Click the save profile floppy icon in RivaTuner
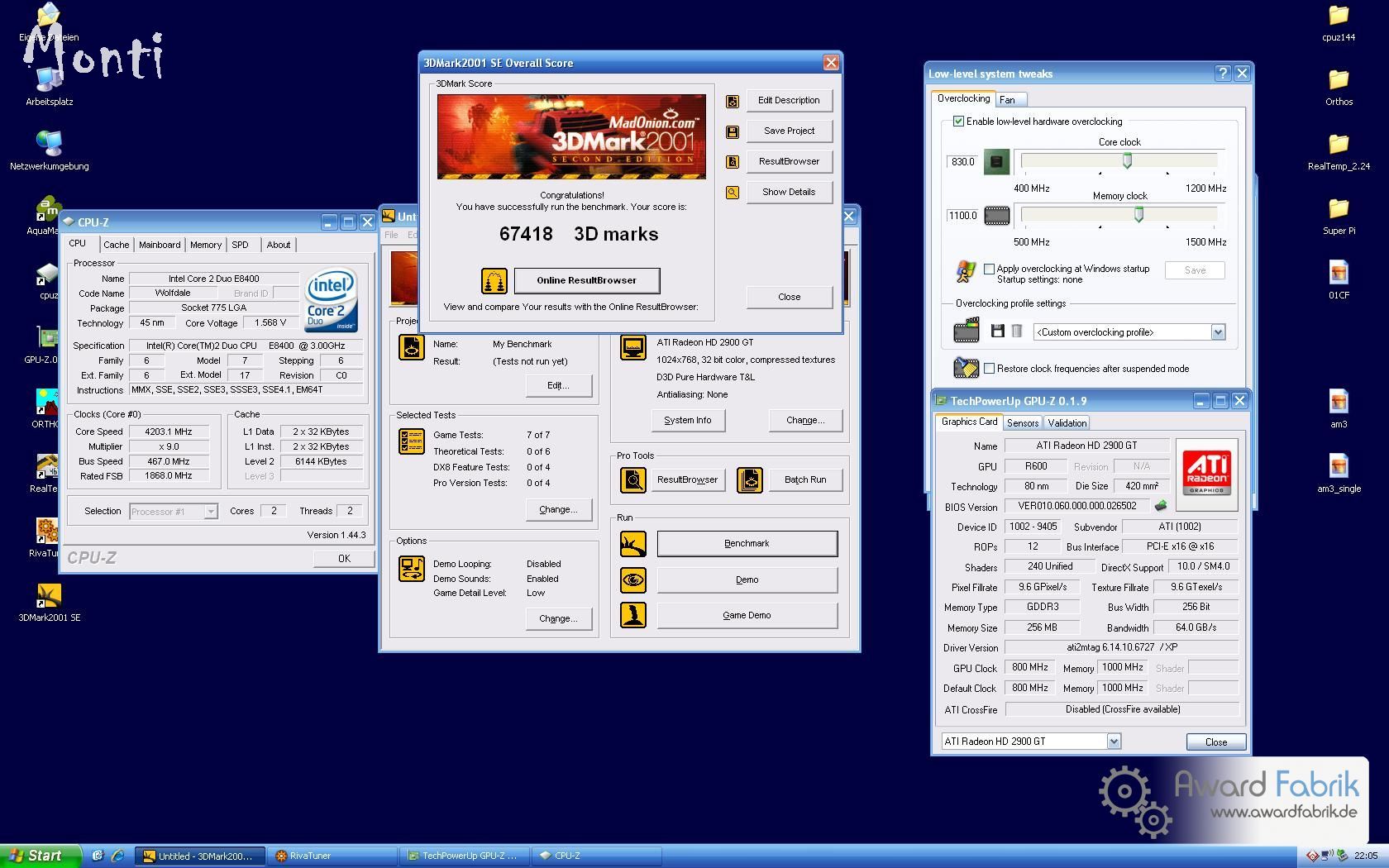Image resolution: width=1389 pixels, height=868 pixels. point(998,331)
